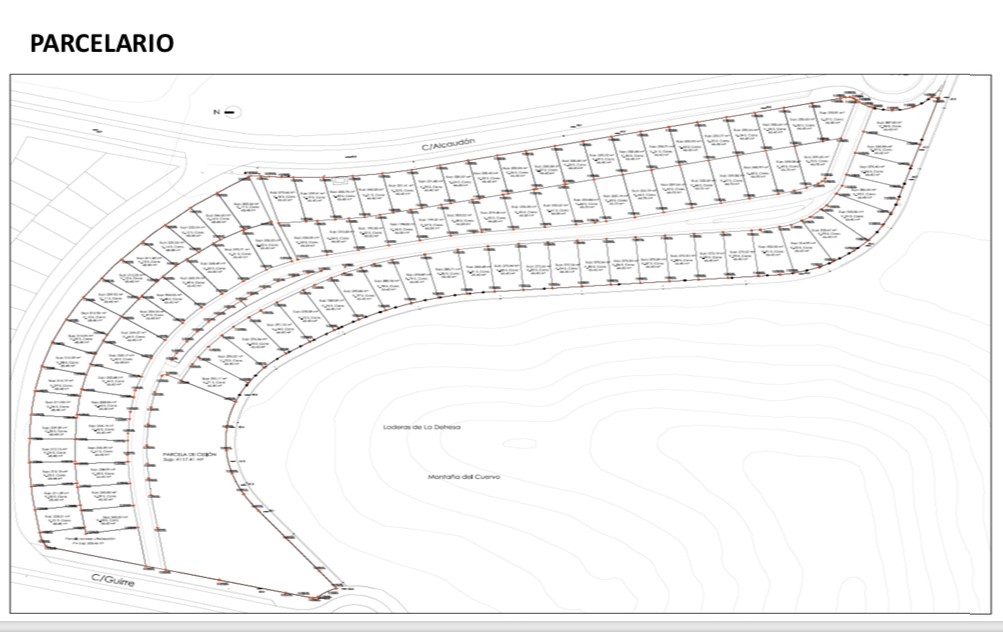The image size is (1003, 640).
Task: Select the C/Alcaudón street label
Action: click(x=447, y=146)
